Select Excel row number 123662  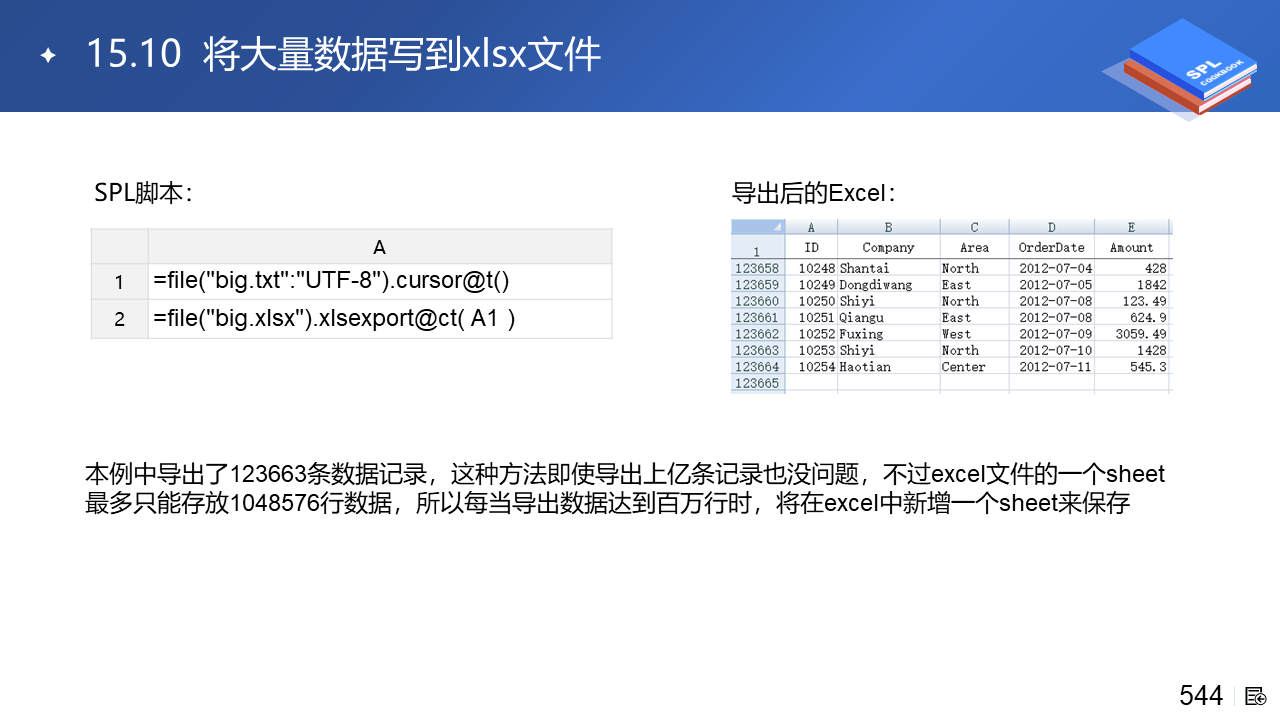click(758, 334)
